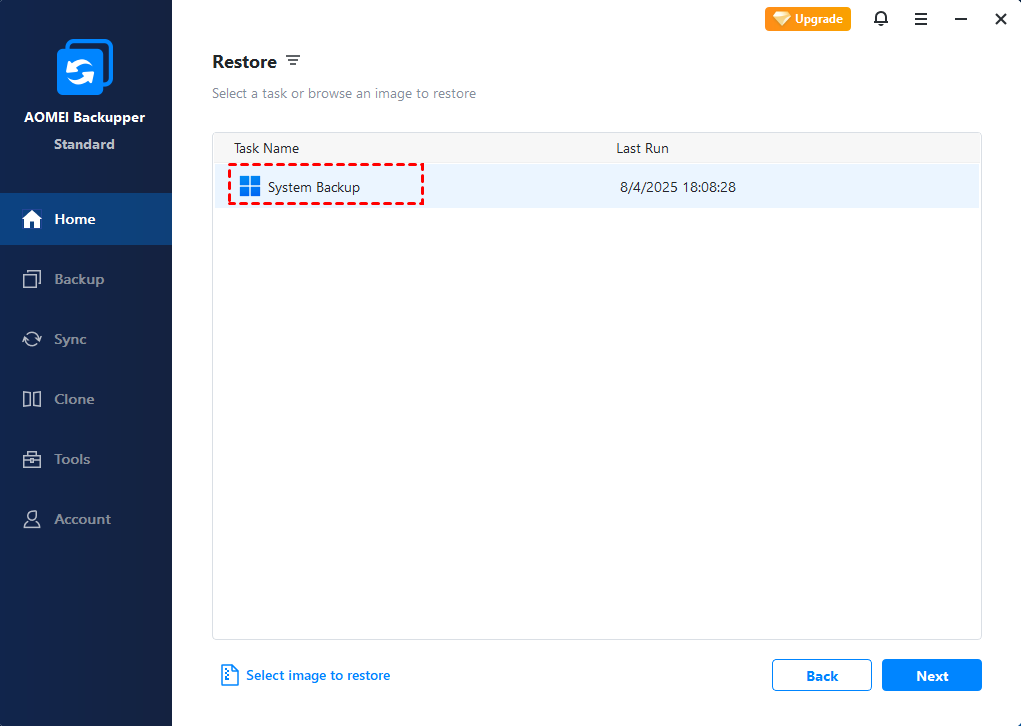The image size is (1021, 726).
Task: Sort by the Task Name column header
Action: point(266,148)
